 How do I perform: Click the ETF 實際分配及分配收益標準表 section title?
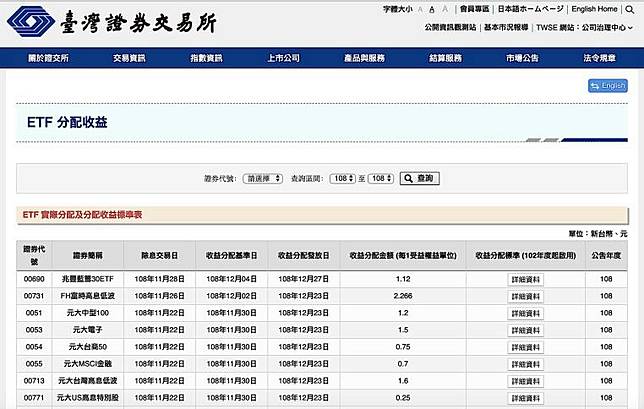click(83, 215)
